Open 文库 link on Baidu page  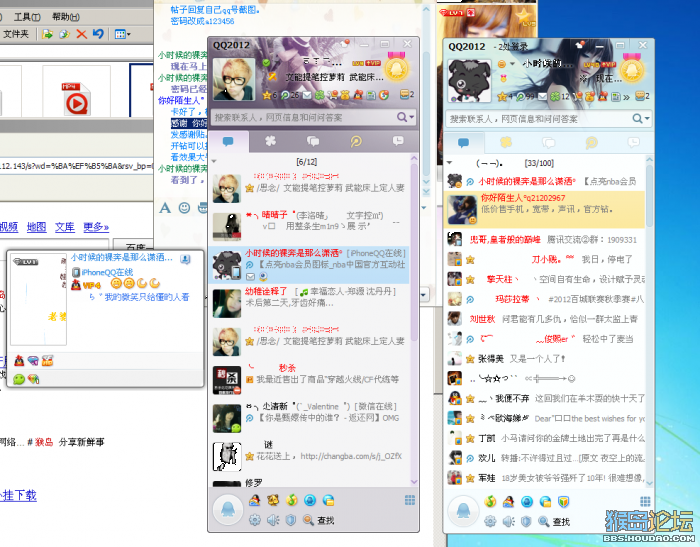coord(65,227)
